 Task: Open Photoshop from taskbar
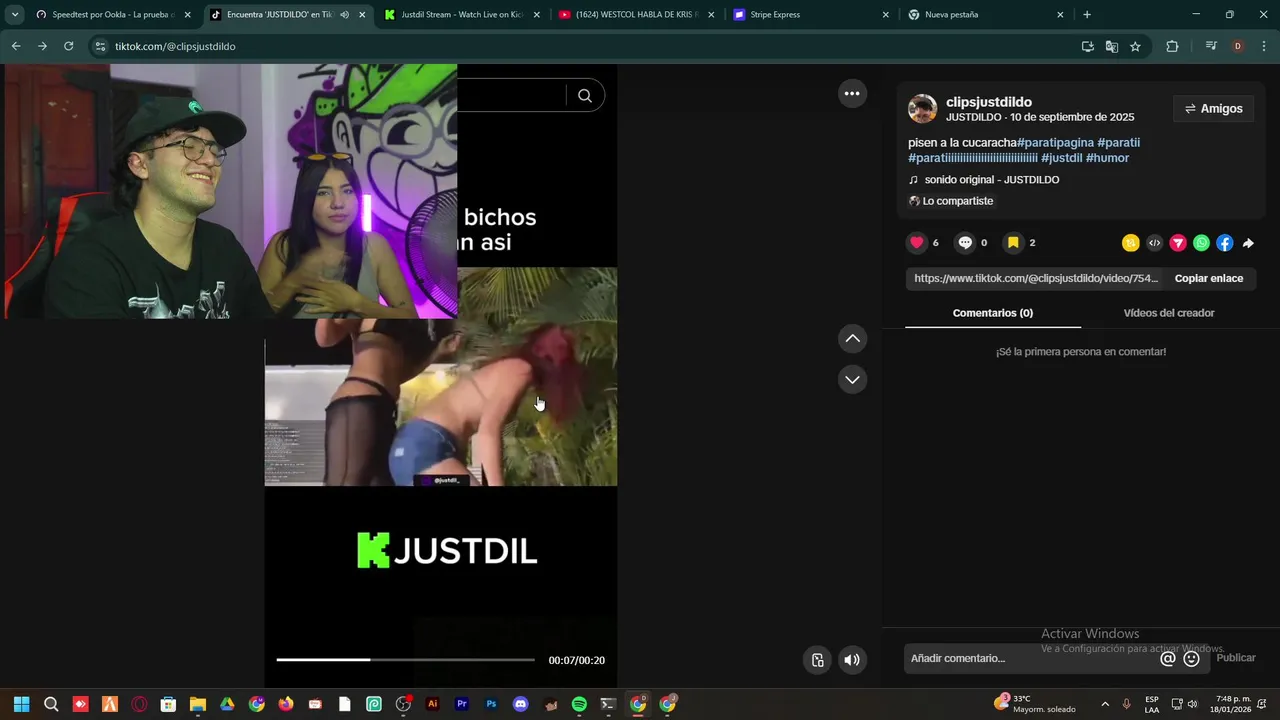point(491,704)
